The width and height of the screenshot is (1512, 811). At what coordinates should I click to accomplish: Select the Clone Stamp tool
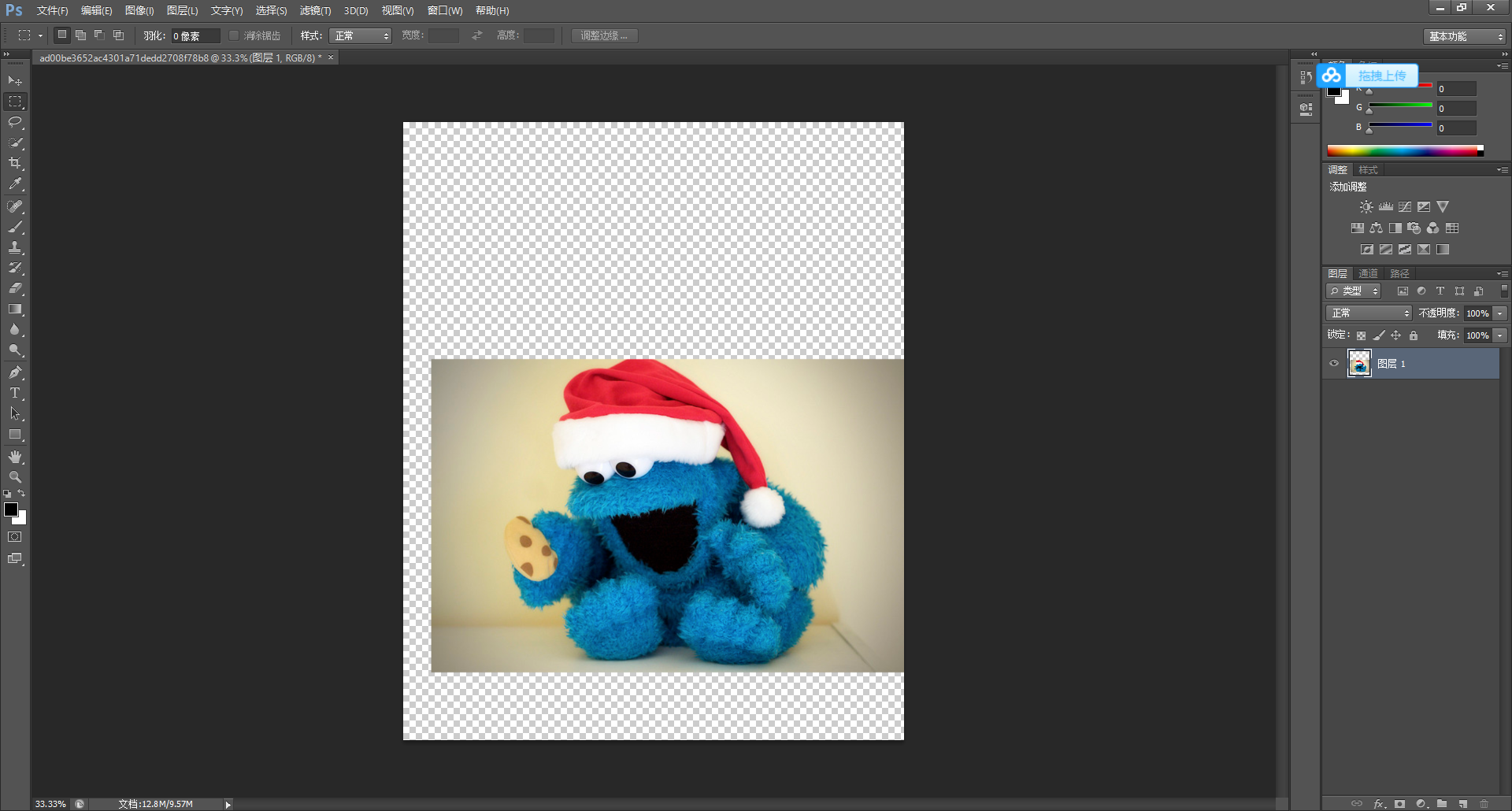tap(15, 247)
